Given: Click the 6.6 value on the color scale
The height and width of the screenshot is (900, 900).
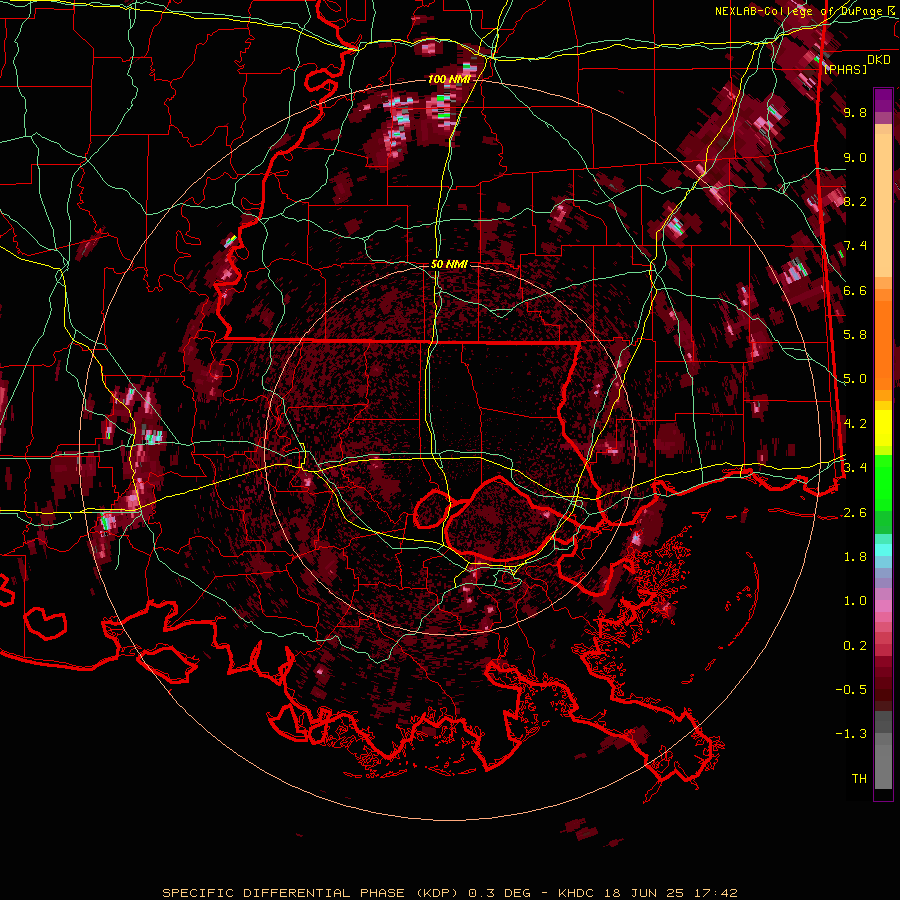Looking at the screenshot, I should click(x=855, y=290).
